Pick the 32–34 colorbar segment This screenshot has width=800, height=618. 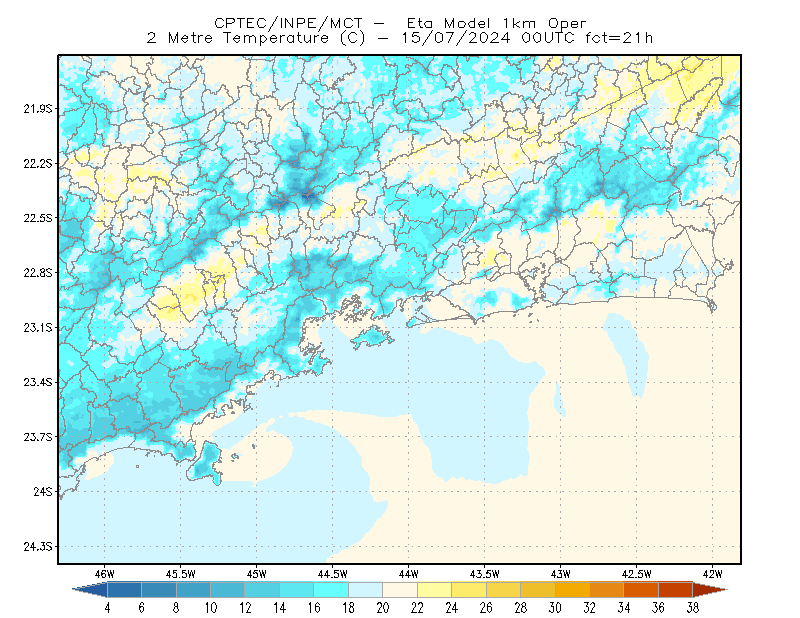607,589
